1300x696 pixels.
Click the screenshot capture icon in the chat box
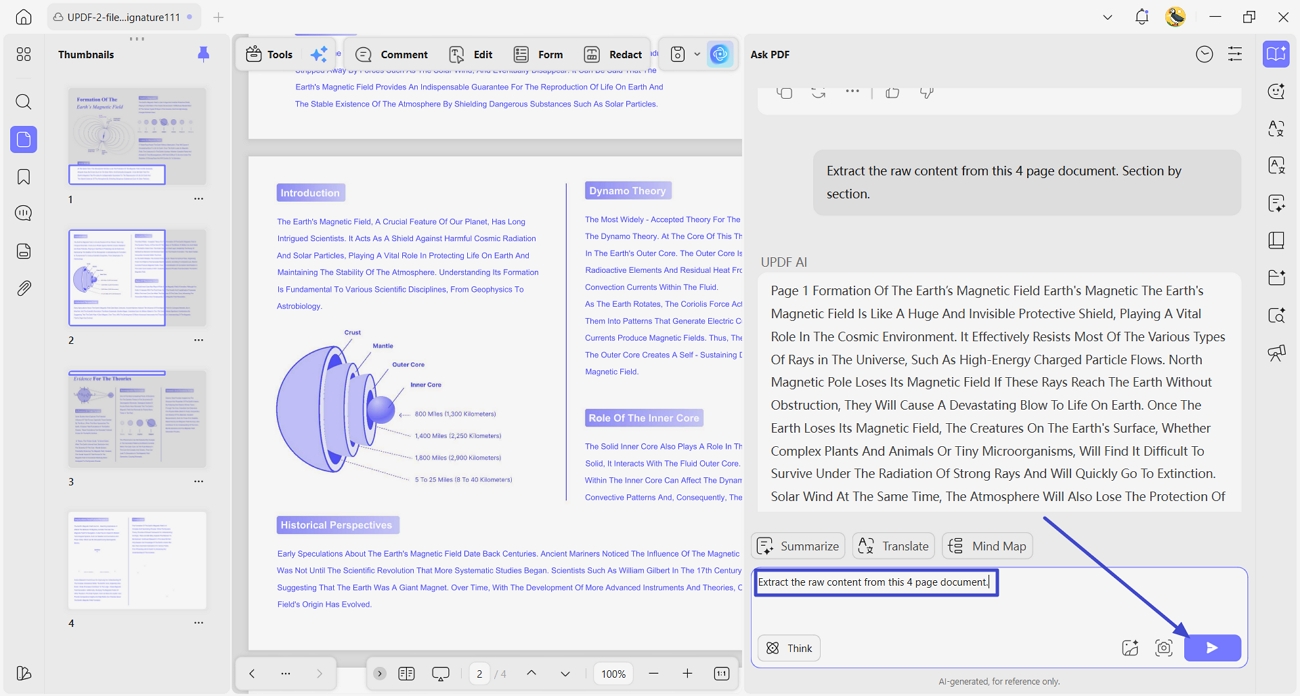[x=1164, y=648]
